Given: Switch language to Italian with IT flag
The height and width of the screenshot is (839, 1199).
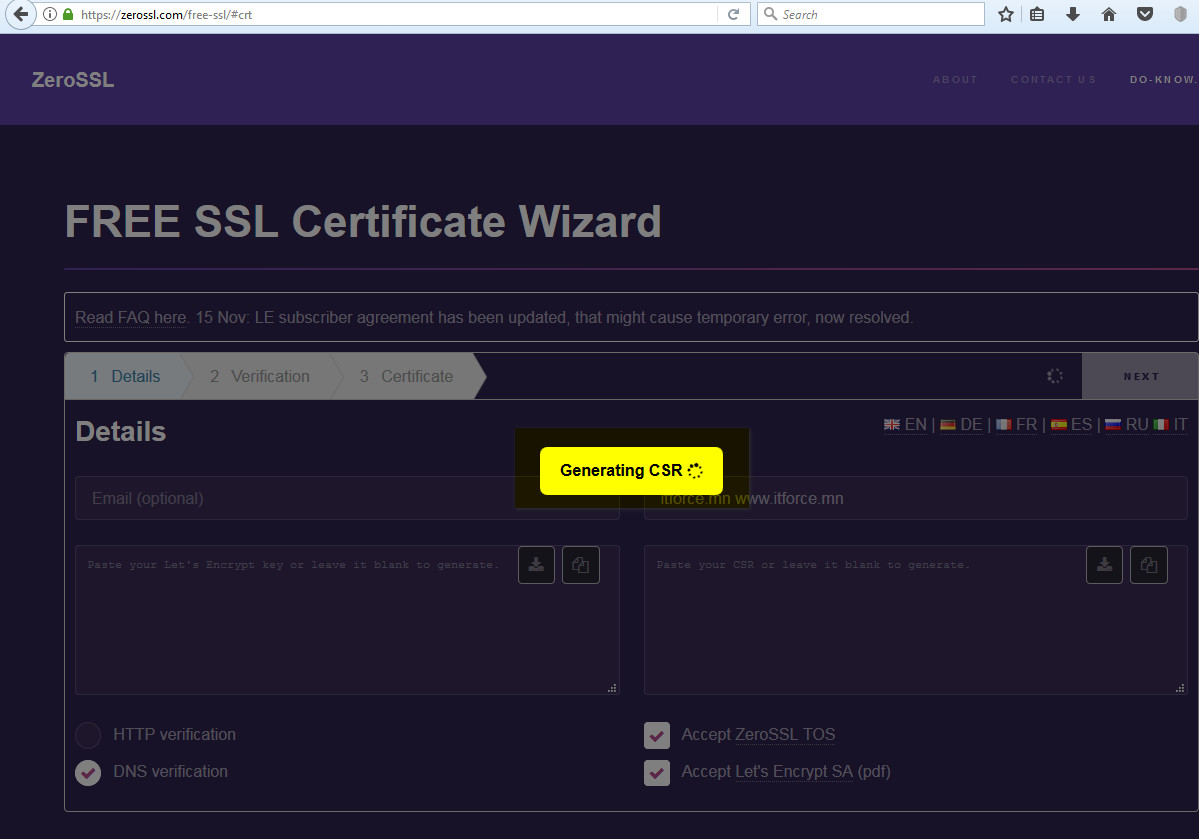Looking at the screenshot, I should coord(1171,424).
